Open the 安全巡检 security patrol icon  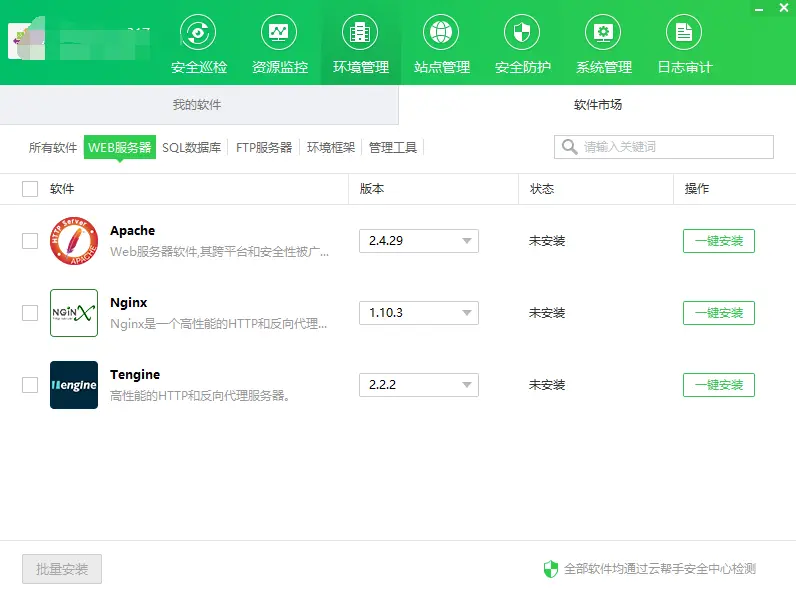[198, 32]
